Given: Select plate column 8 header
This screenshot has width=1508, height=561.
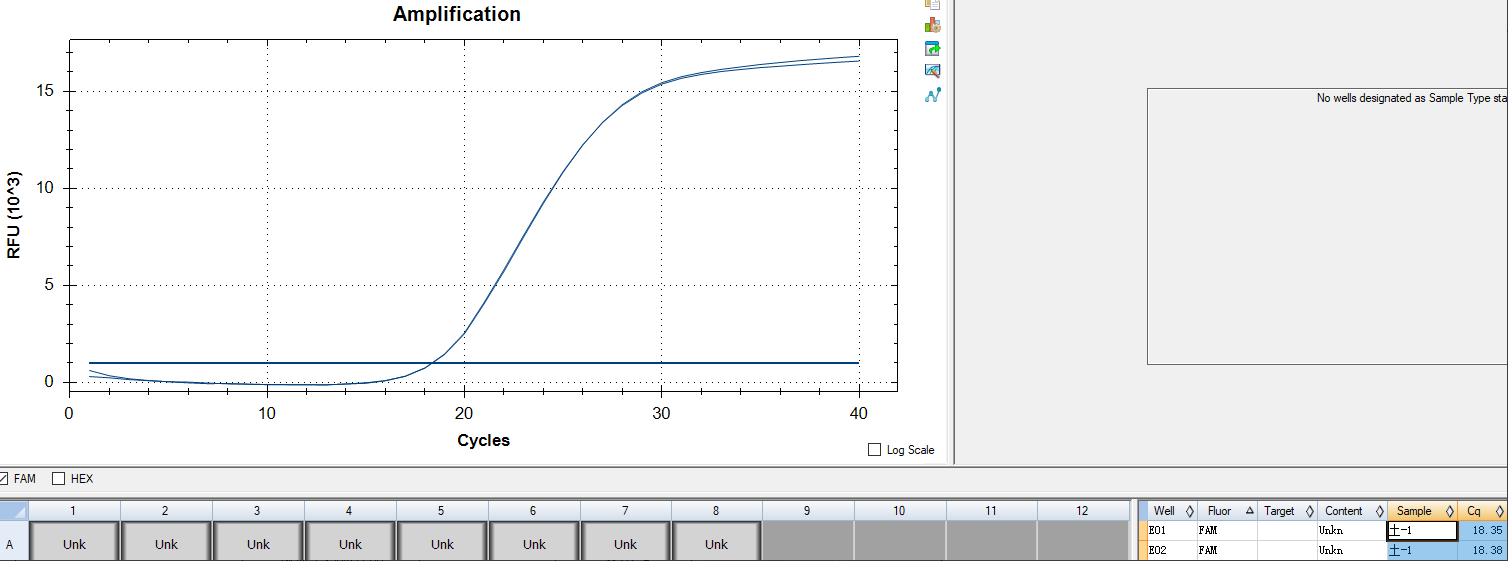Looking at the screenshot, I should pyautogui.click(x=717, y=511).
